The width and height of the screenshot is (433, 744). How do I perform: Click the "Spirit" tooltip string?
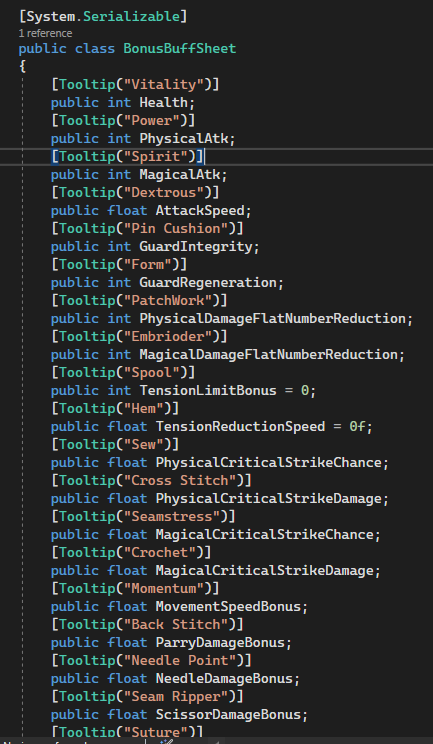coord(156,157)
